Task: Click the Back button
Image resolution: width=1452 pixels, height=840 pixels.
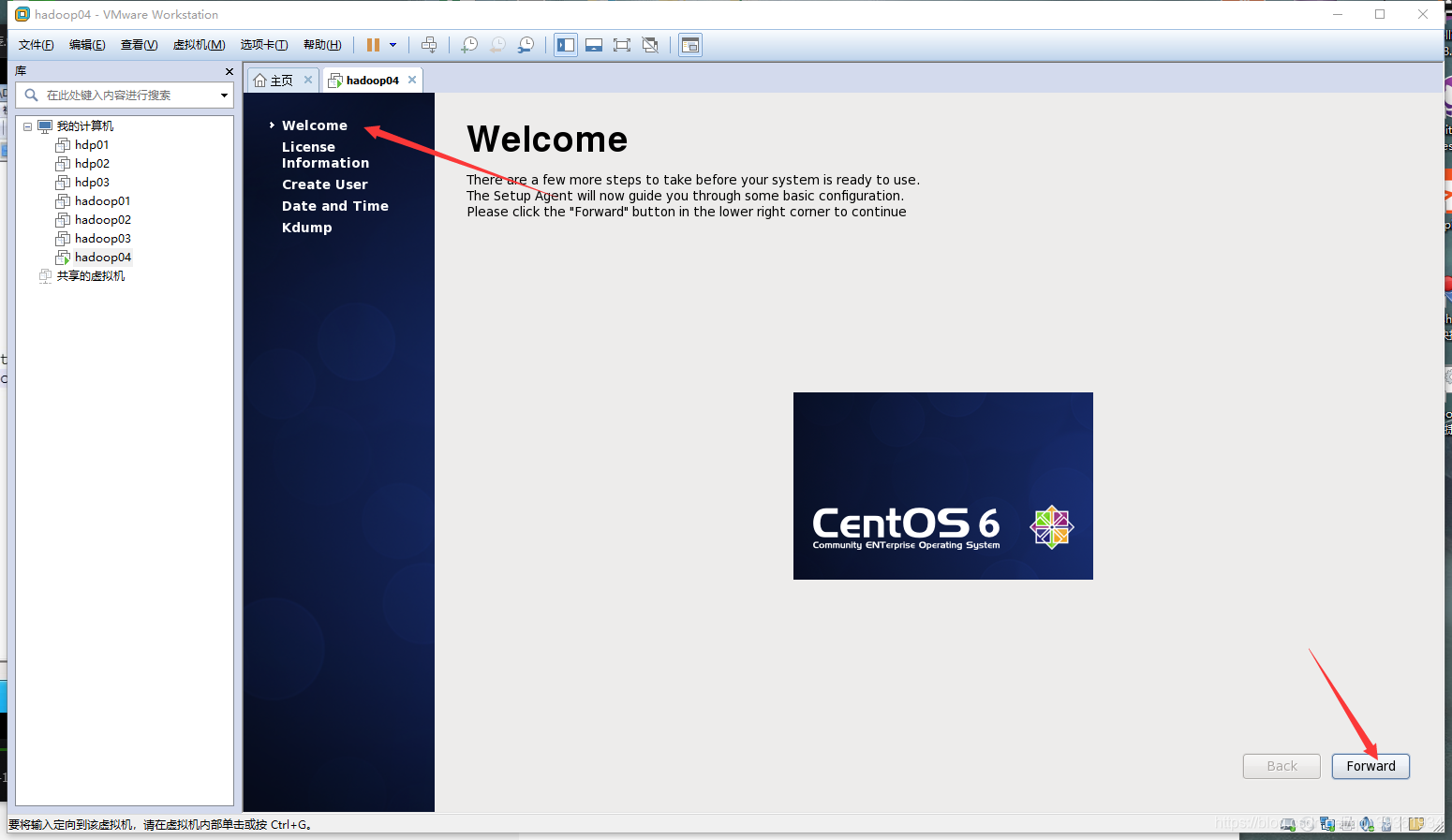Action: click(1282, 766)
